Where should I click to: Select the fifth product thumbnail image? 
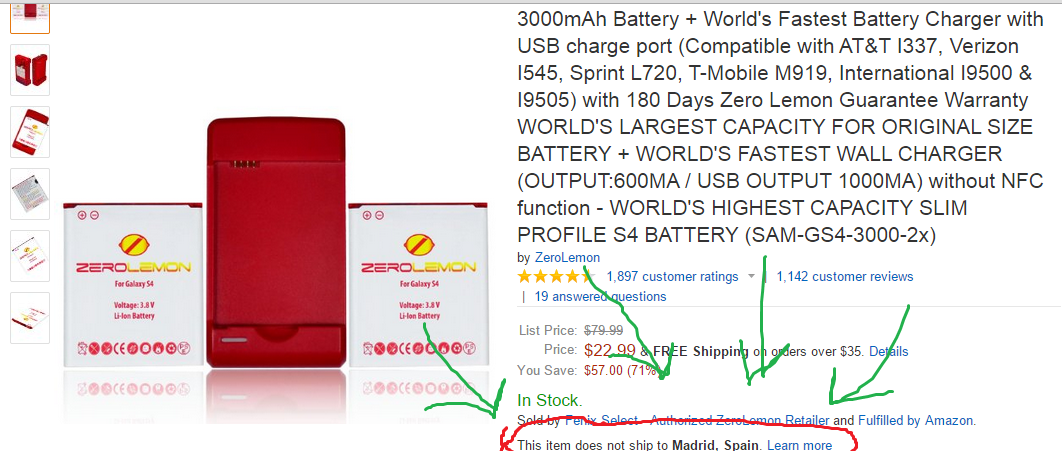tap(30, 256)
